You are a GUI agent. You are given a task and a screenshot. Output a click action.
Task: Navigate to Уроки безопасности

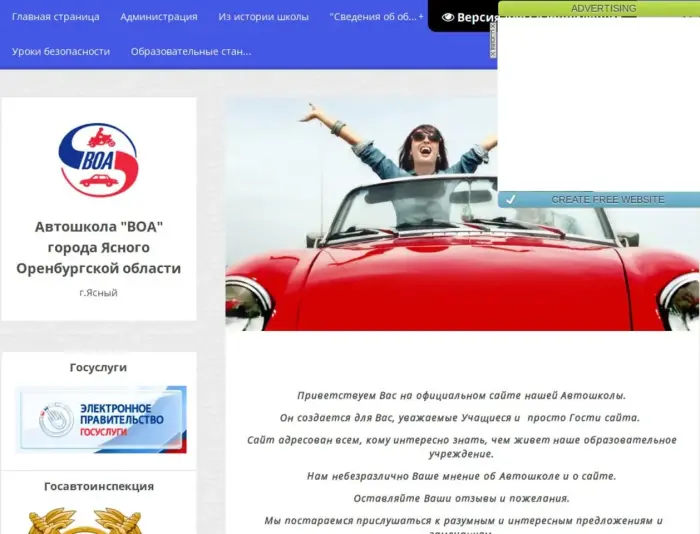click(61, 51)
